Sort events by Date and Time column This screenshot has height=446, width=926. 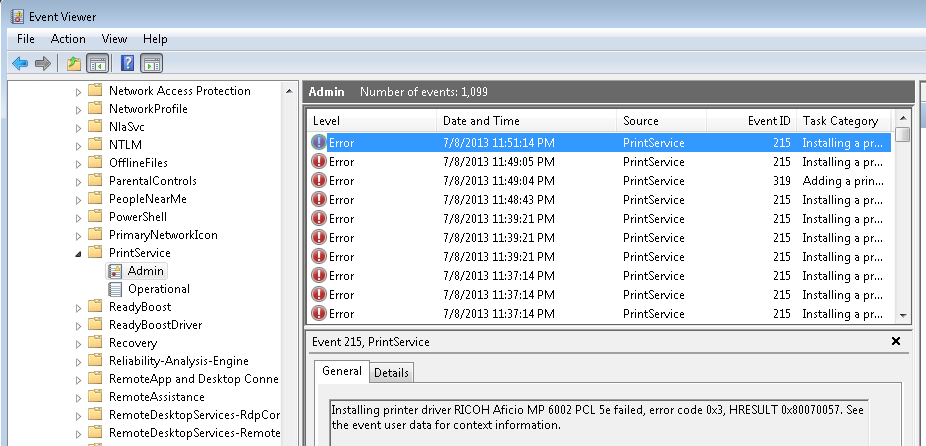481,121
